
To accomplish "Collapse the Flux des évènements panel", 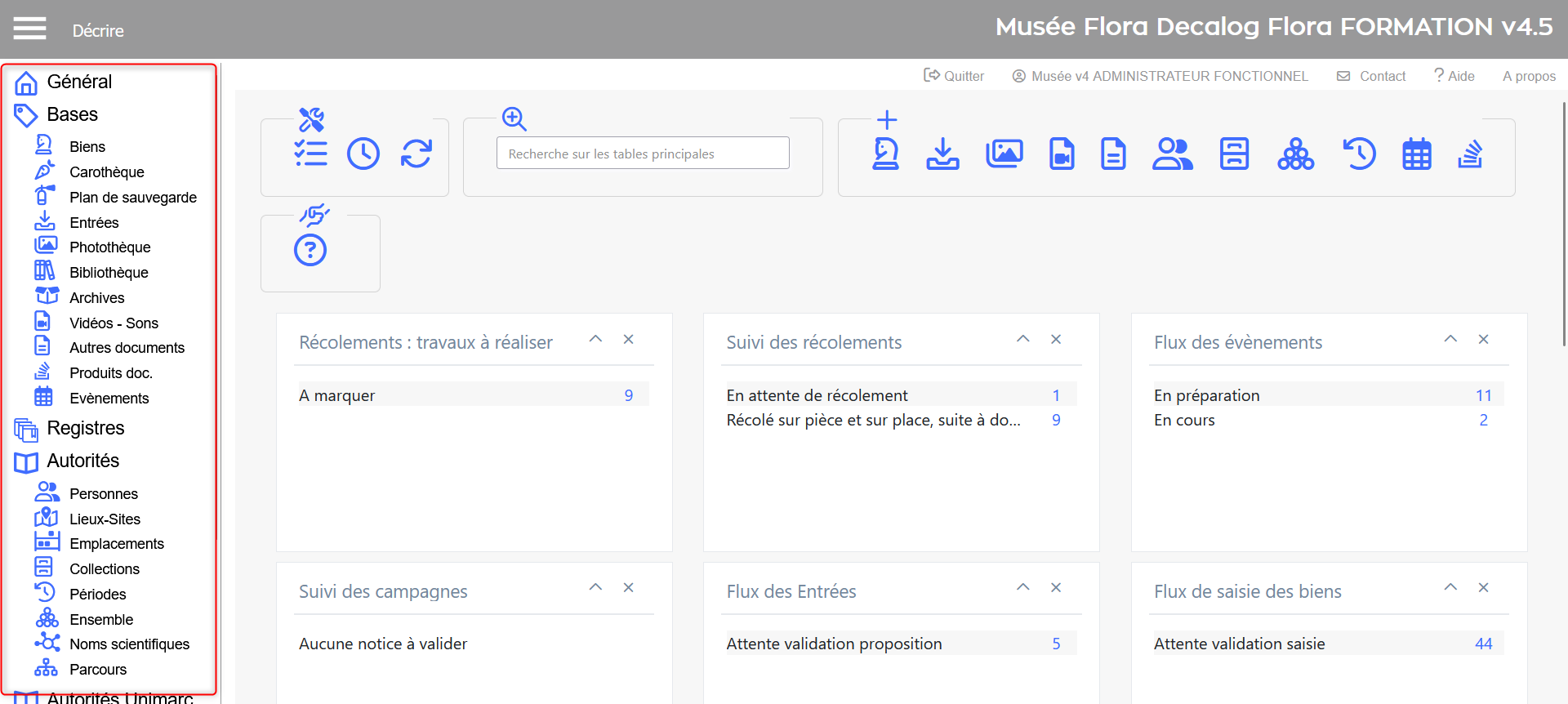I will (1450, 339).
